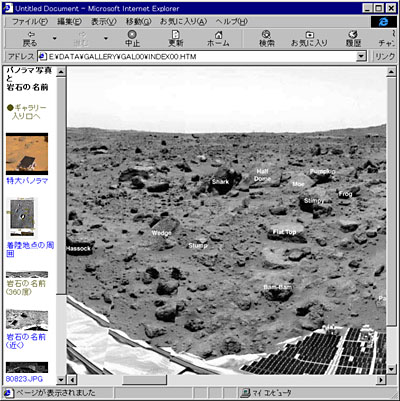
Task: Click the landing site surroundings thumbnail
Action: click(x=22, y=217)
